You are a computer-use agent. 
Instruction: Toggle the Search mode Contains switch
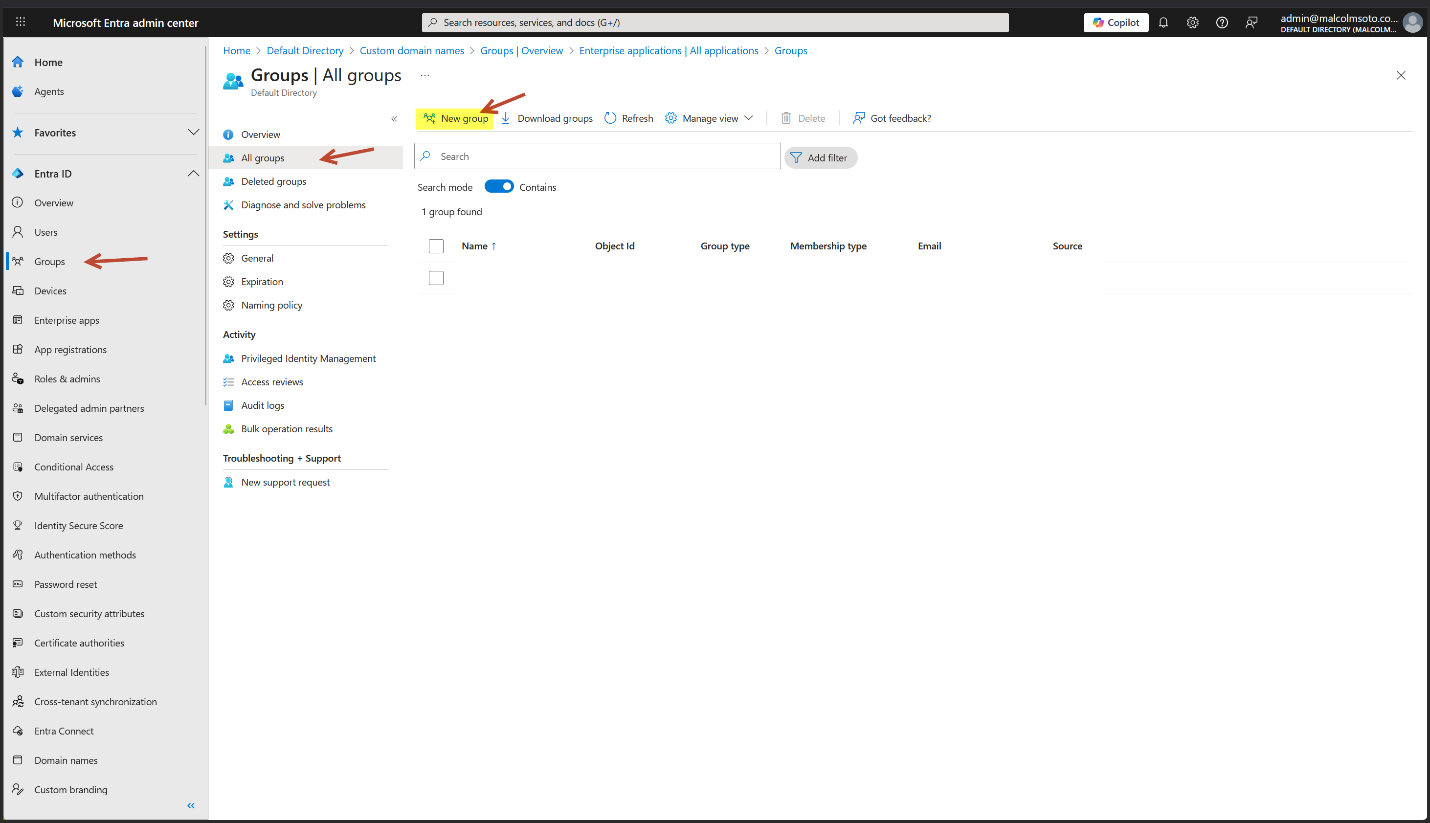[x=499, y=187]
